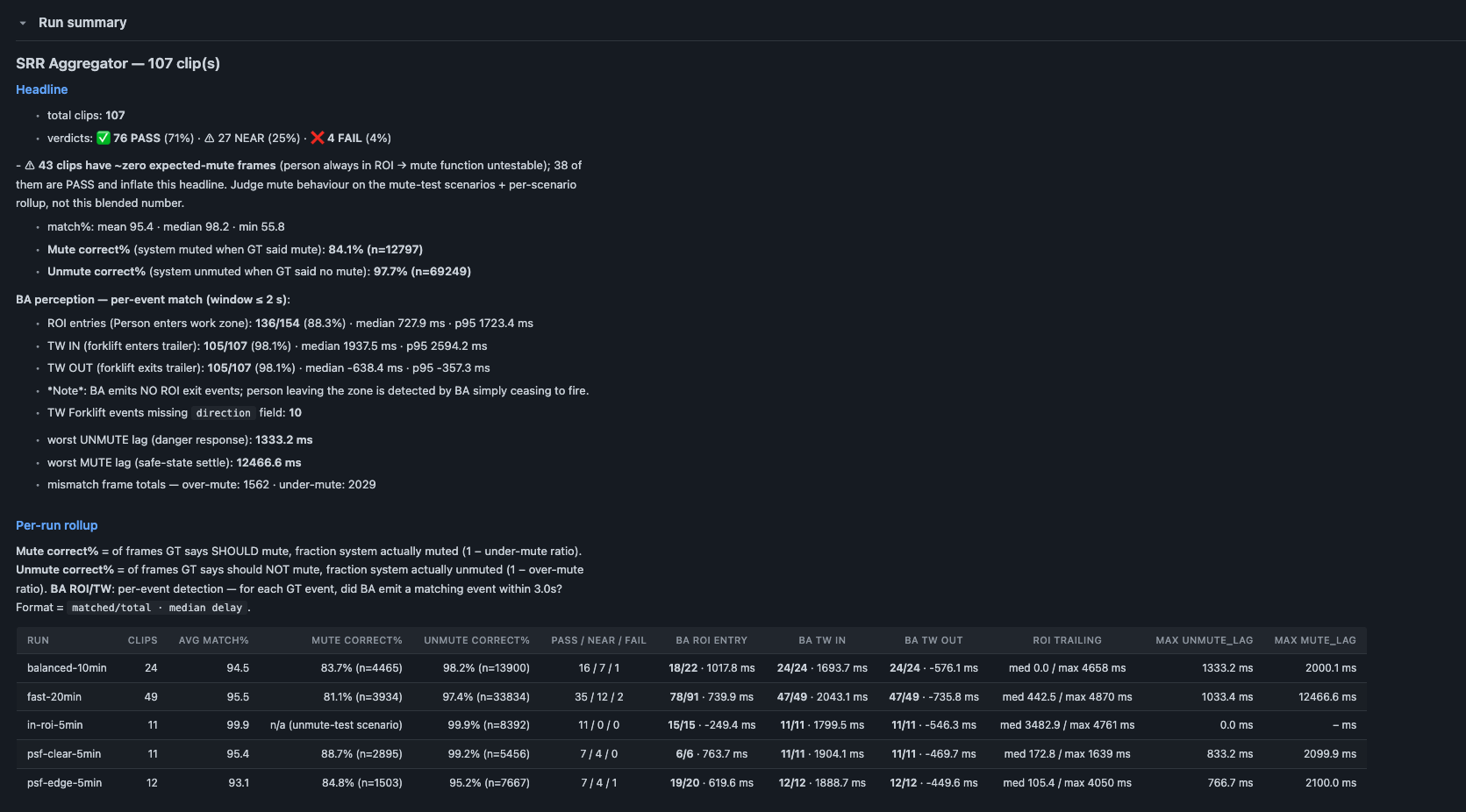This screenshot has height=812, width=1466.
Task: Click 11/11 · -546.3 ms TW OUT cell
Action: (x=933, y=725)
